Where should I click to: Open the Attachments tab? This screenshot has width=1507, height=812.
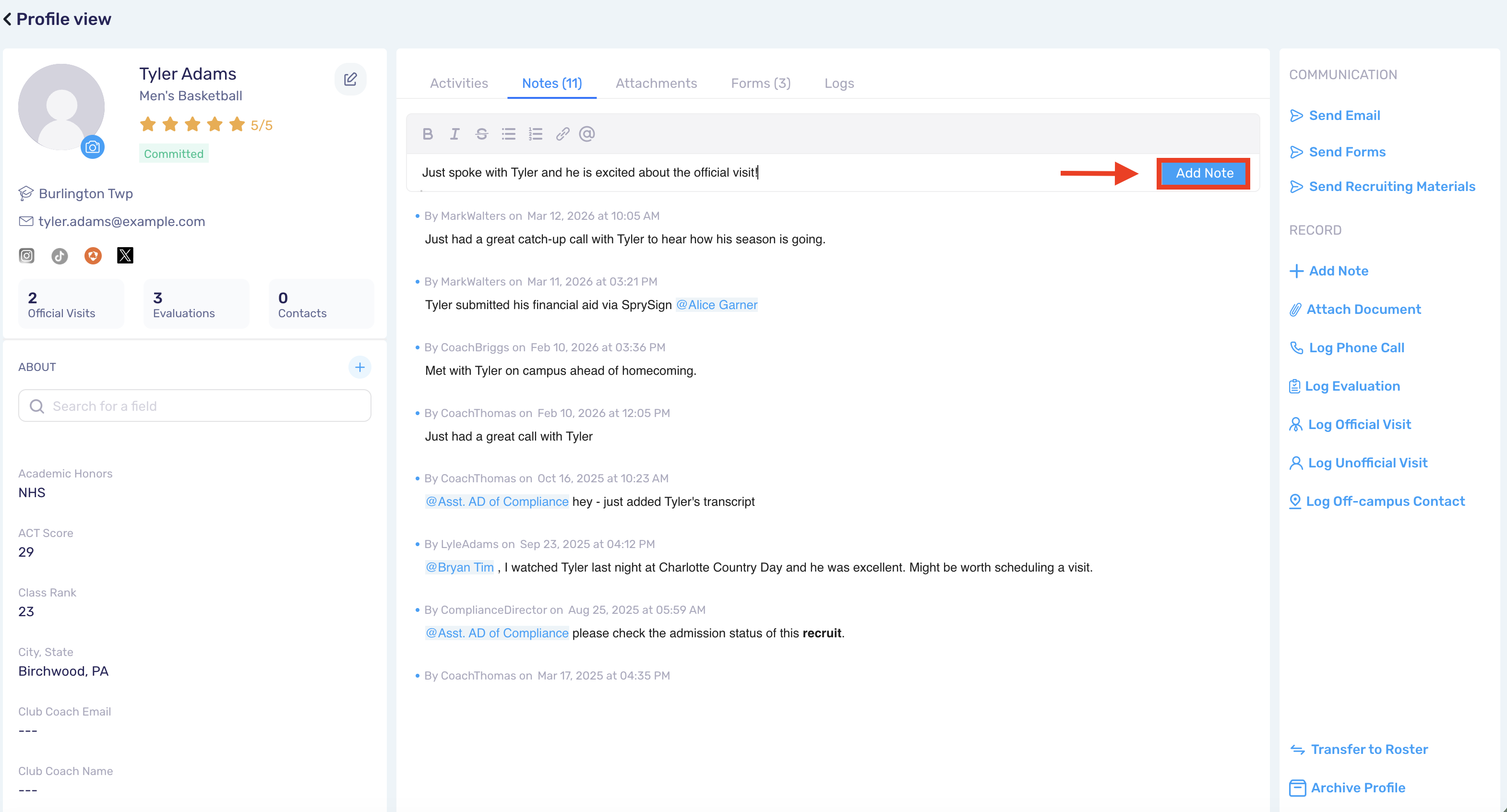click(656, 83)
